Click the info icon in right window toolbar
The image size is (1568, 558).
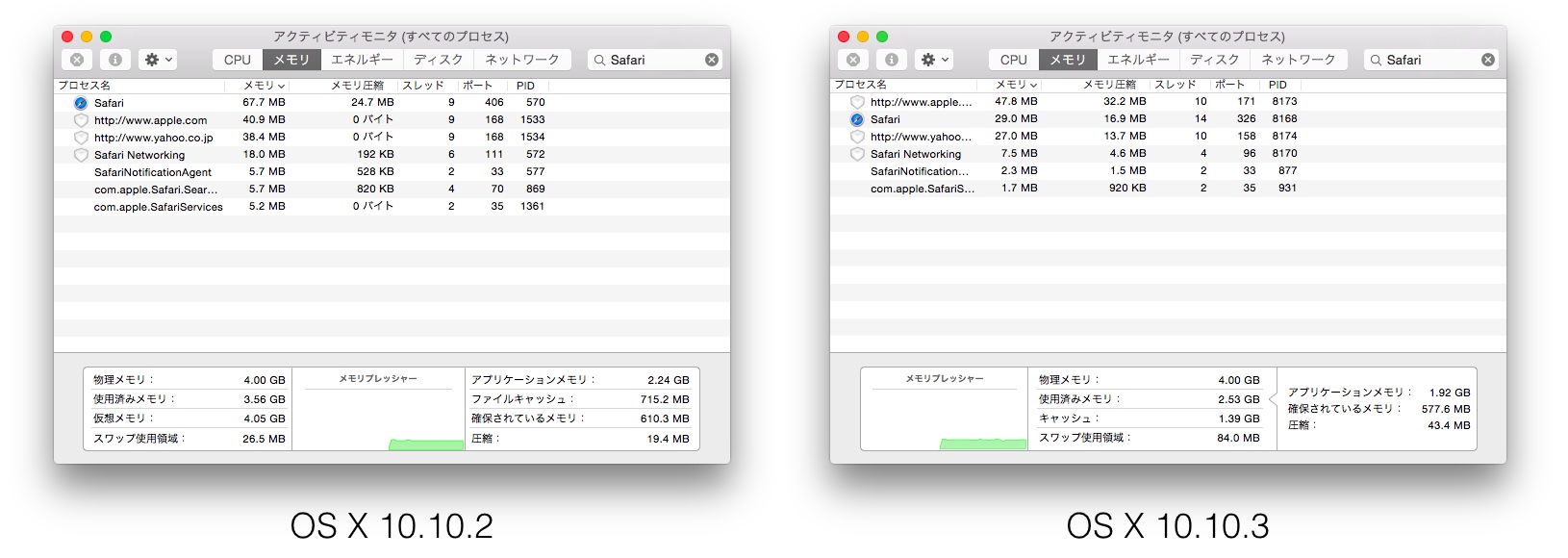891,60
